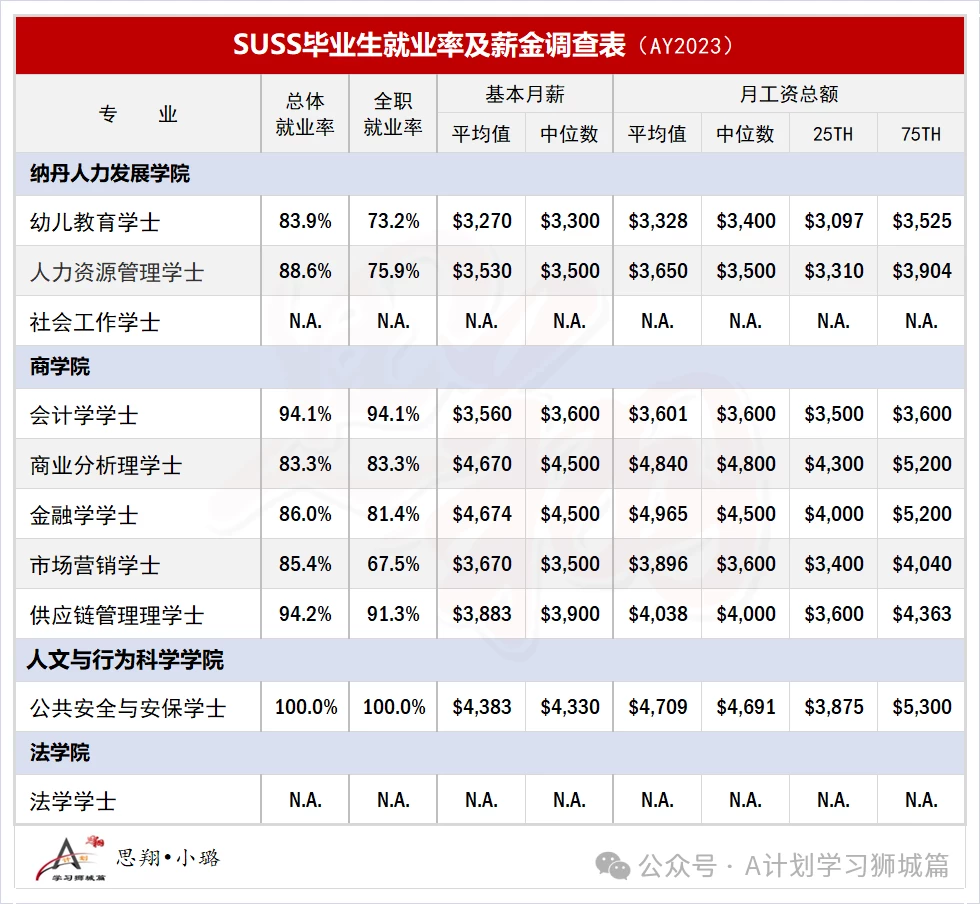
Task: Click the $3,270 salary cell
Action: tap(481, 221)
